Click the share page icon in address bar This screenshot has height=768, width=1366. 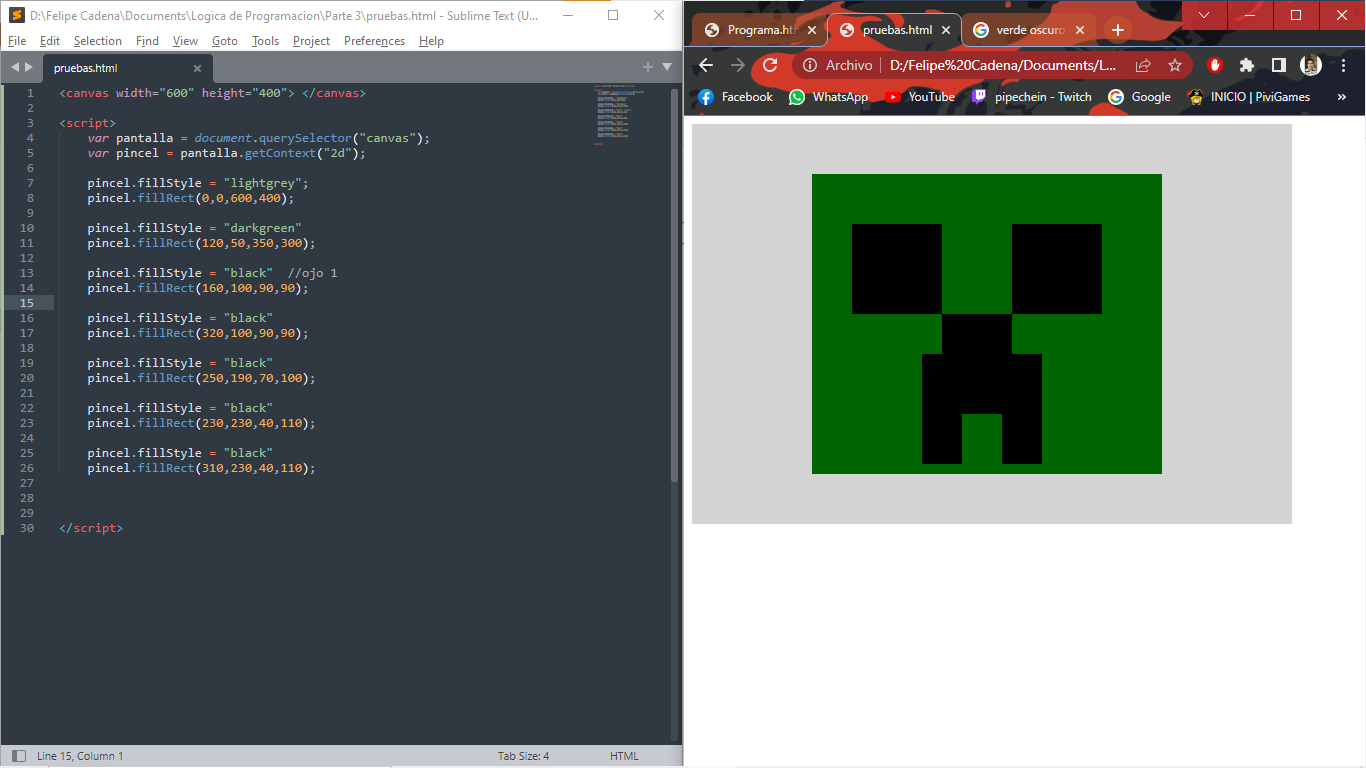1143,65
